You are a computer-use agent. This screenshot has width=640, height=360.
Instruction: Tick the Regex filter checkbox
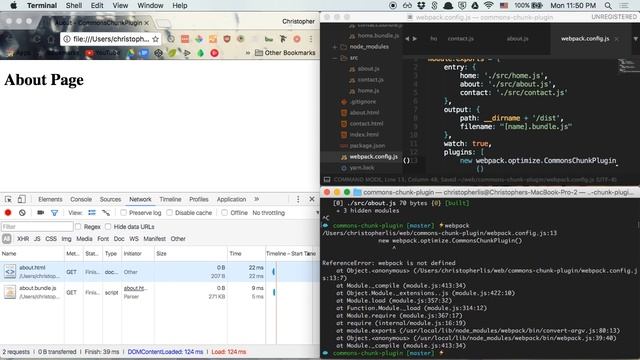point(78,227)
